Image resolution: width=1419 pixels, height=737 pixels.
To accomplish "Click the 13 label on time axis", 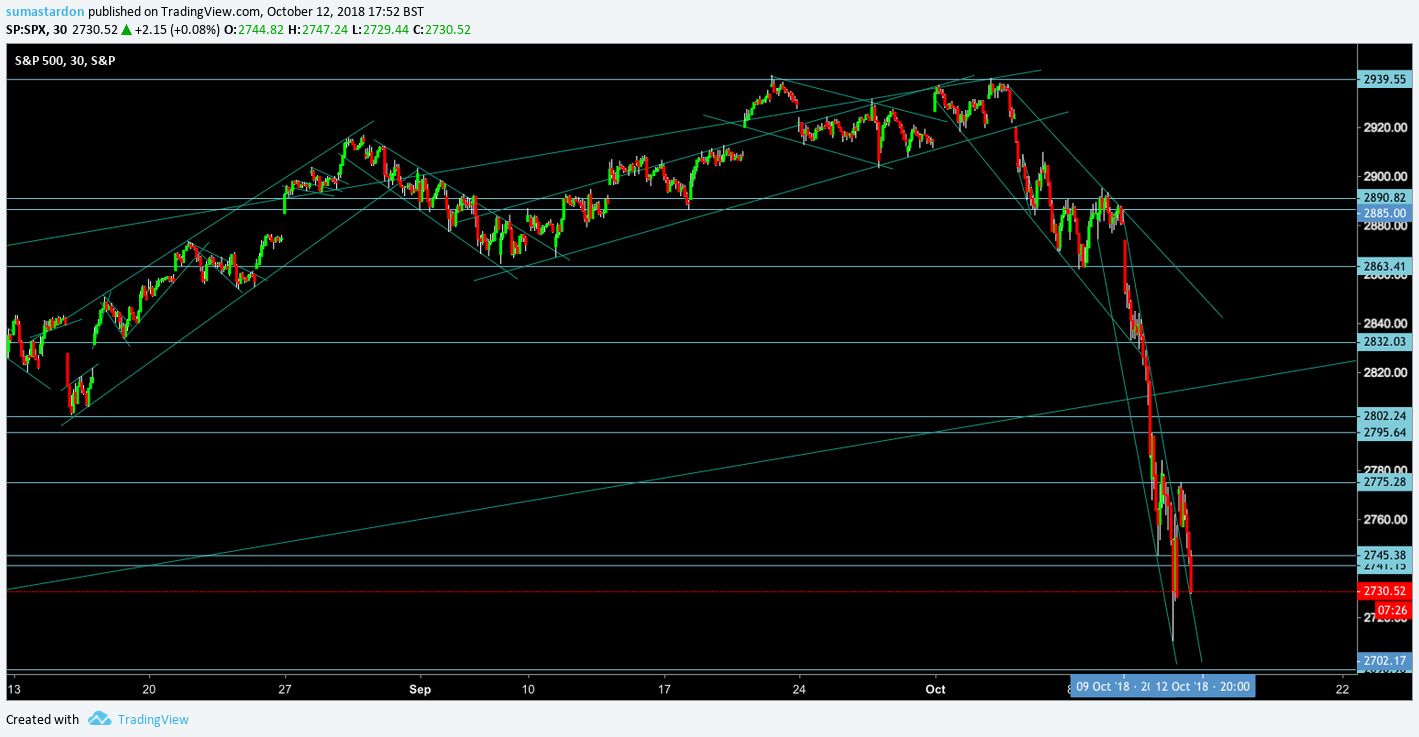I will 13,689.
